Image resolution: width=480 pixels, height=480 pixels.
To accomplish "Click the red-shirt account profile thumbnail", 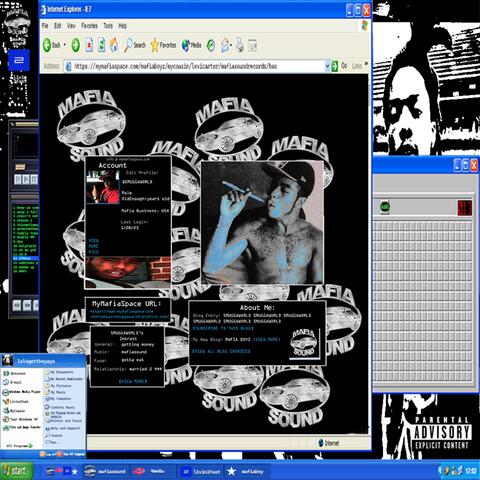I will [x=103, y=187].
